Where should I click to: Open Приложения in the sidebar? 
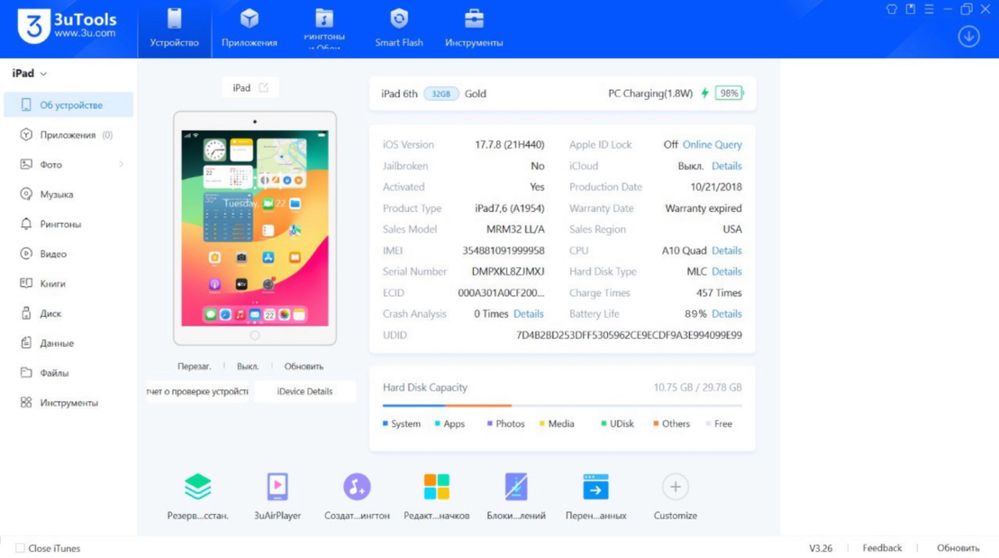tap(69, 135)
